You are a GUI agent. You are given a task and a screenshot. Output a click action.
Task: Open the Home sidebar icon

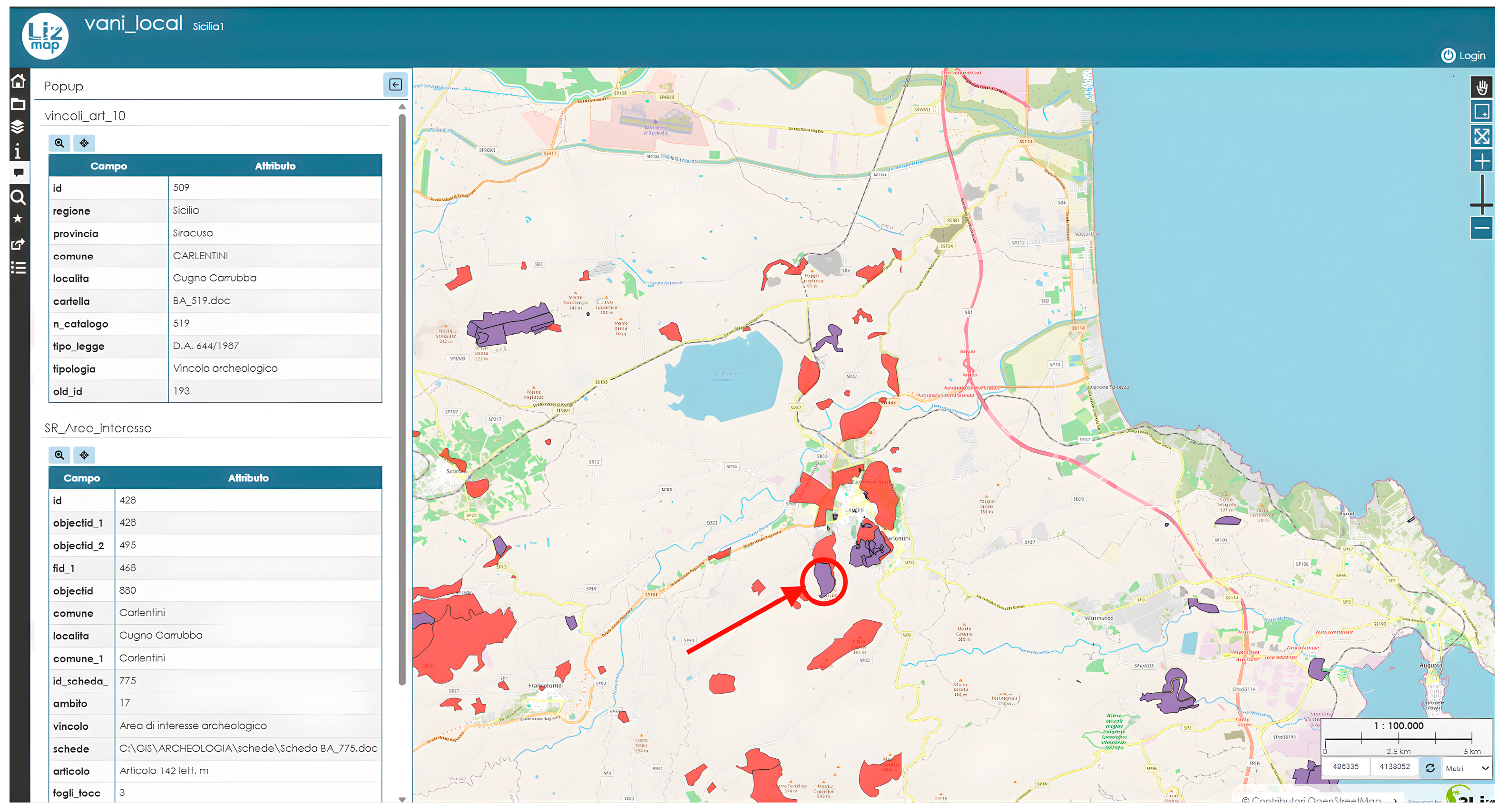[18, 81]
